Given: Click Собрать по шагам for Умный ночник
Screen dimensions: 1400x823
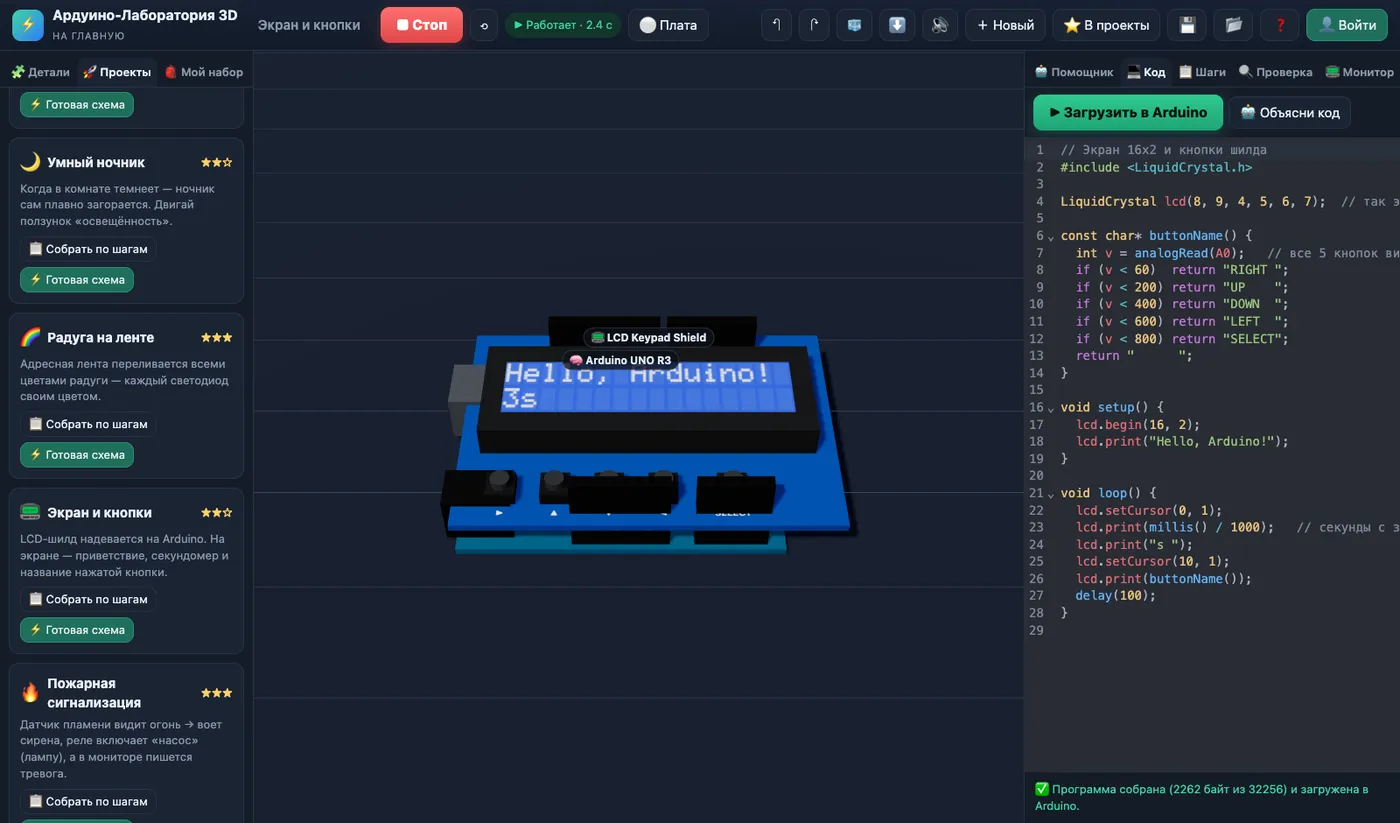Looking at the screenshot, I should pyautogui.click(x=88, y=249).
